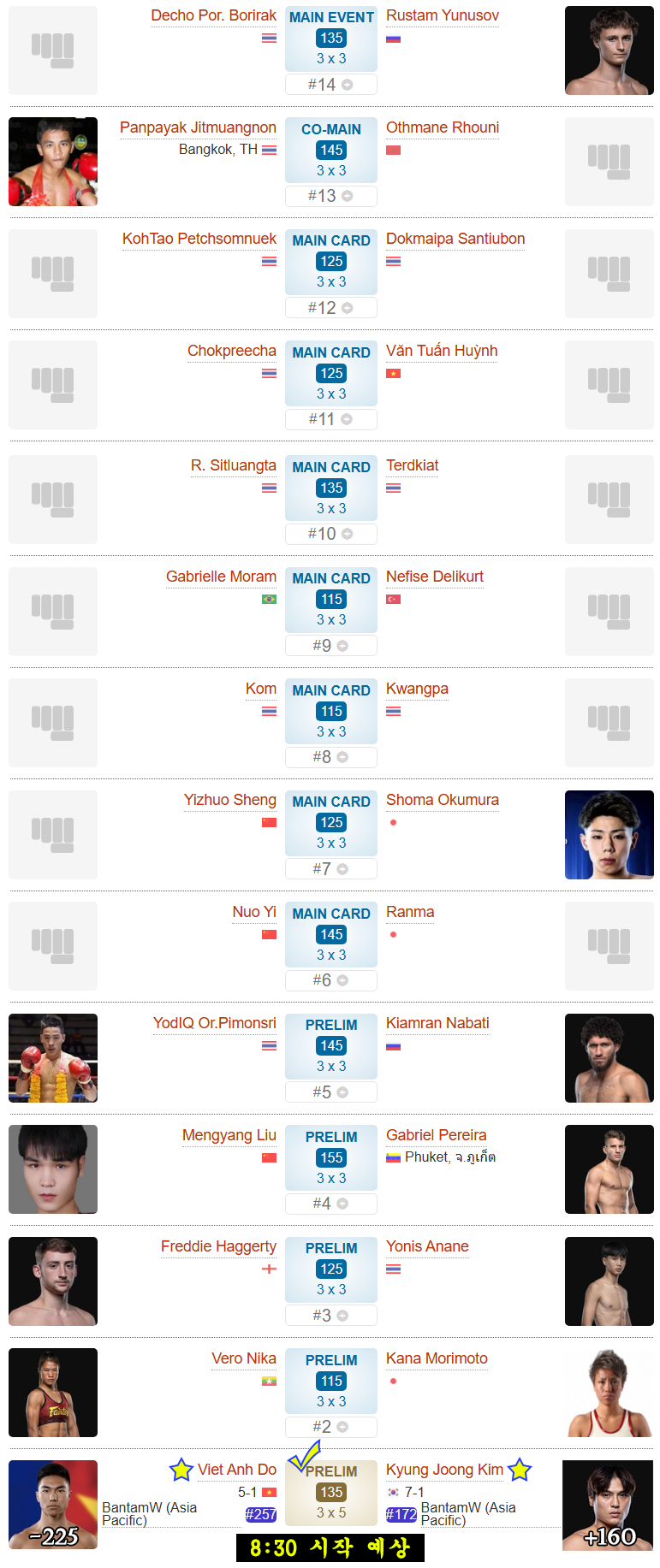This screenshot has width=660, height=1568.
Task: Open Mengyang Liu's headshot thumbnail
Action: tap(53, 1169)
